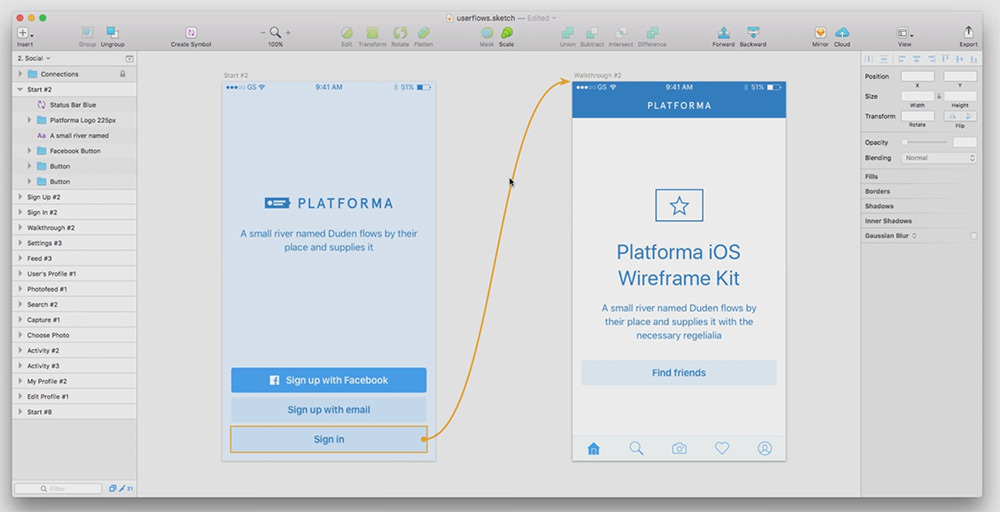Ungroup the selected layers
The height and width of the screenshot is (512, 1000).
(112, 33)
